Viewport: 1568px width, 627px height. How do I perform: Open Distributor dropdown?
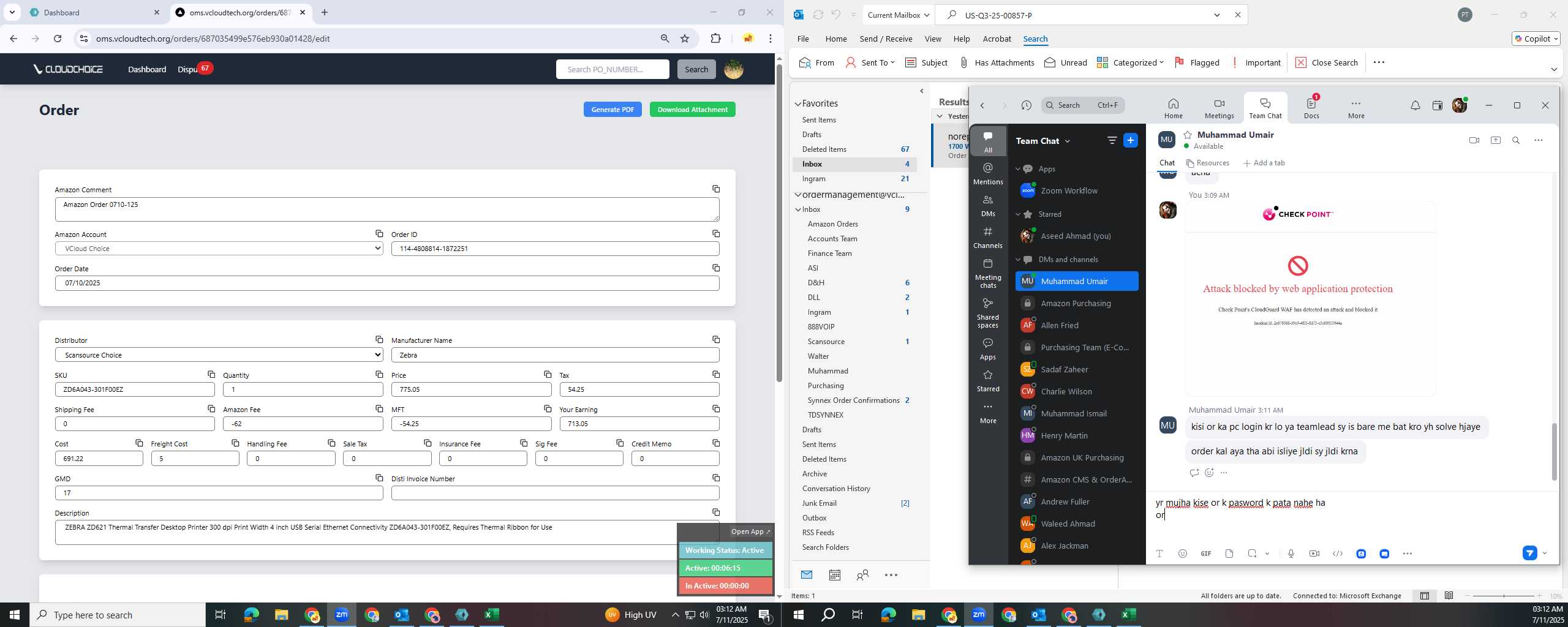(x=219, y=355)
